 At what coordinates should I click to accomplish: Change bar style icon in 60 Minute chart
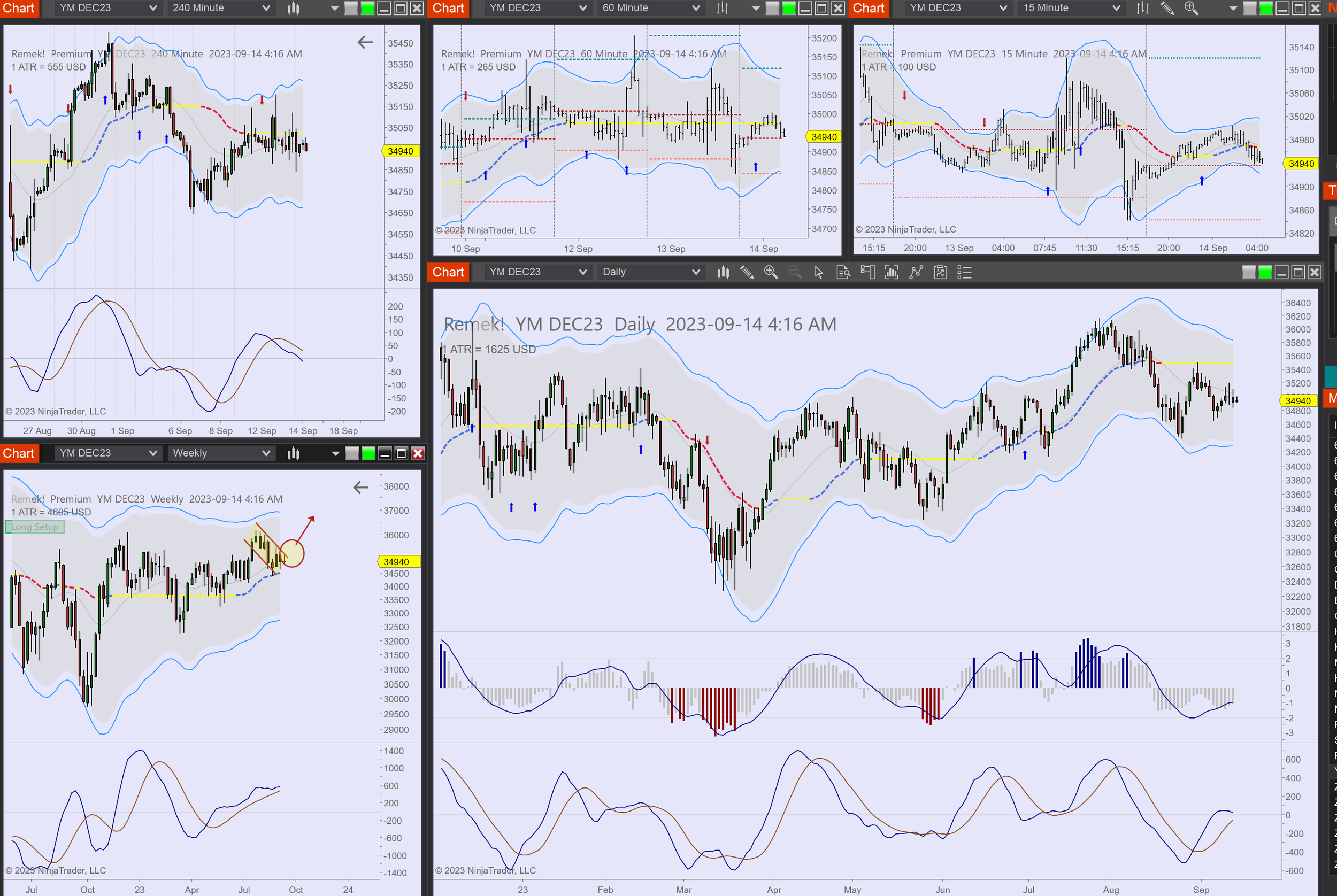coord(723,8)
